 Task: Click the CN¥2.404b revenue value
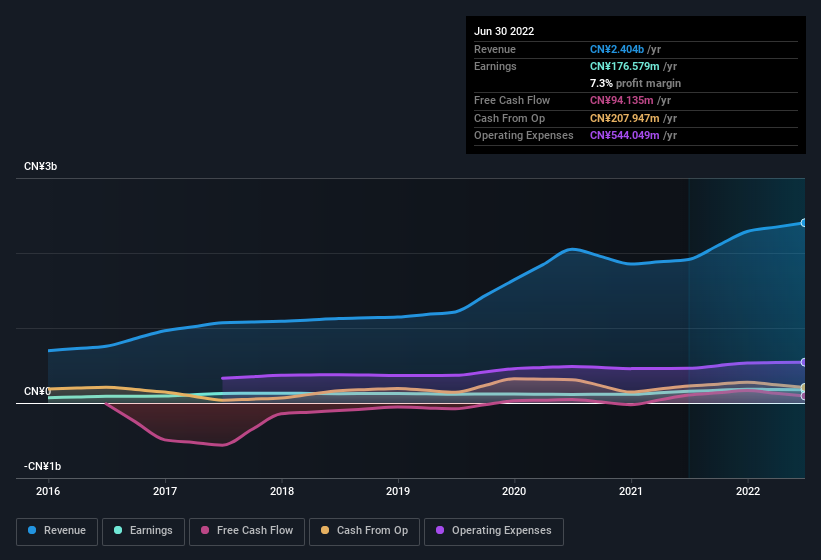click(617, 49)
